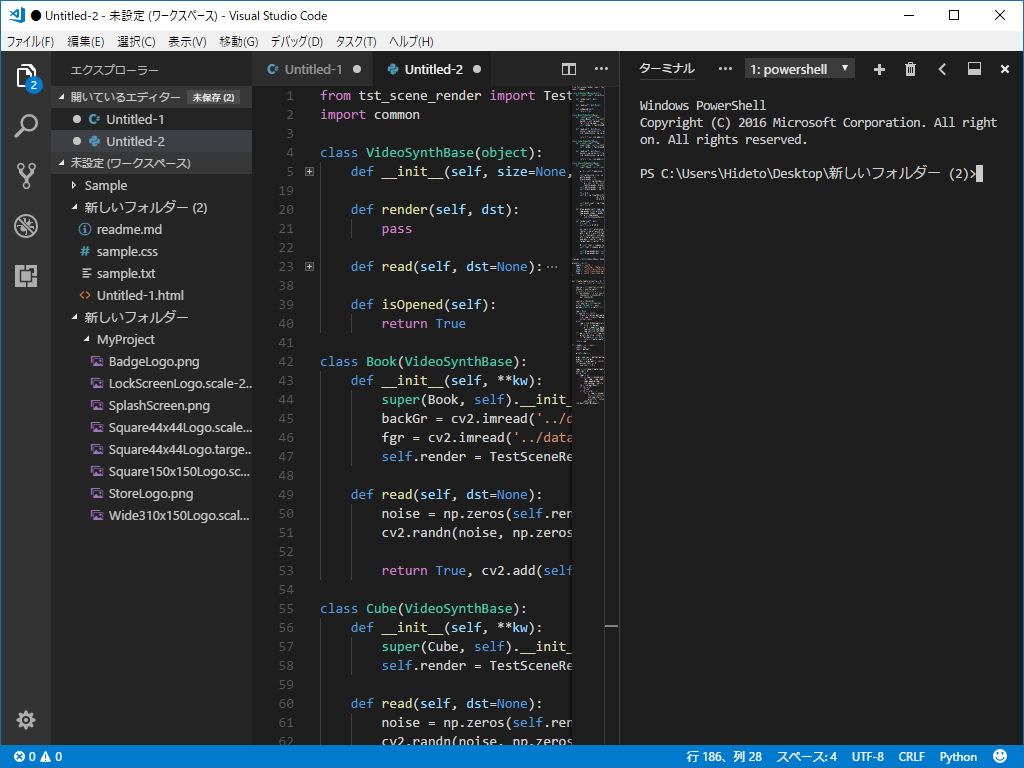Image resolution: width=1024 pixels, height=768 pixels.
Task: Open the Explorer view in activity bar
Action: click(26, 77)
